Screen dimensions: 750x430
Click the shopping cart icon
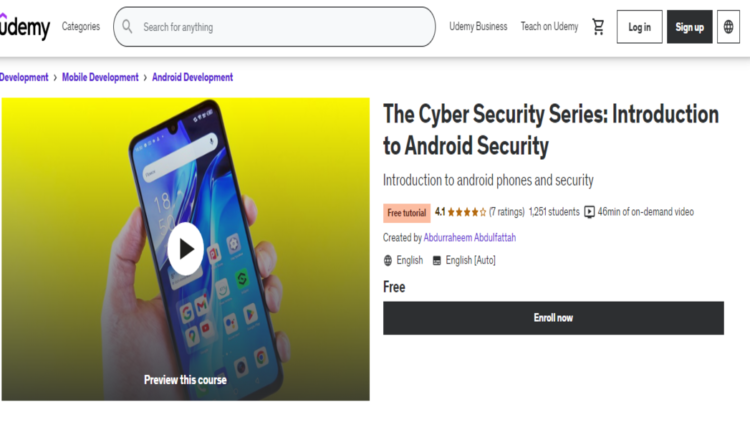598,27
